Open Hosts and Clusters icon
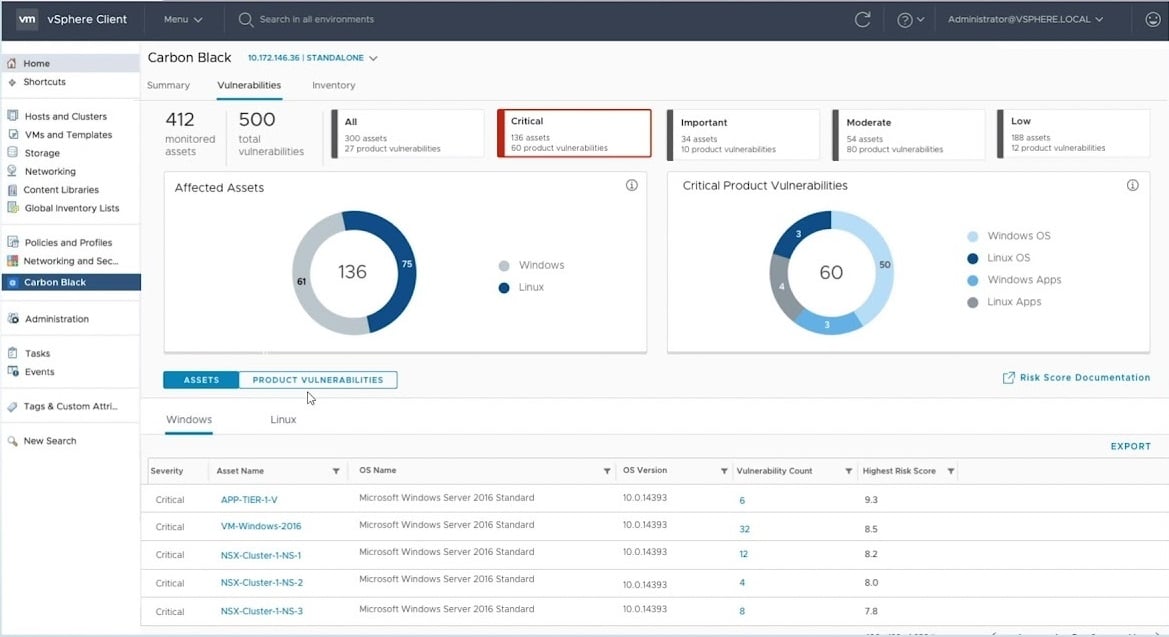 13,116
